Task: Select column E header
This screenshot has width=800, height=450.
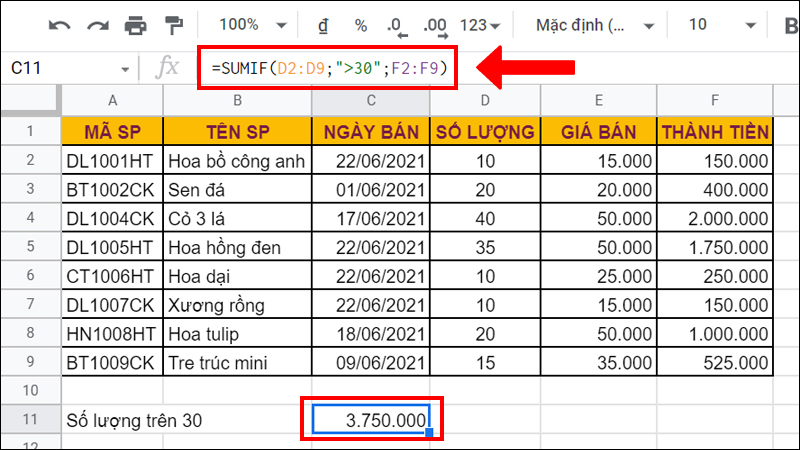Action: point(599,101)
